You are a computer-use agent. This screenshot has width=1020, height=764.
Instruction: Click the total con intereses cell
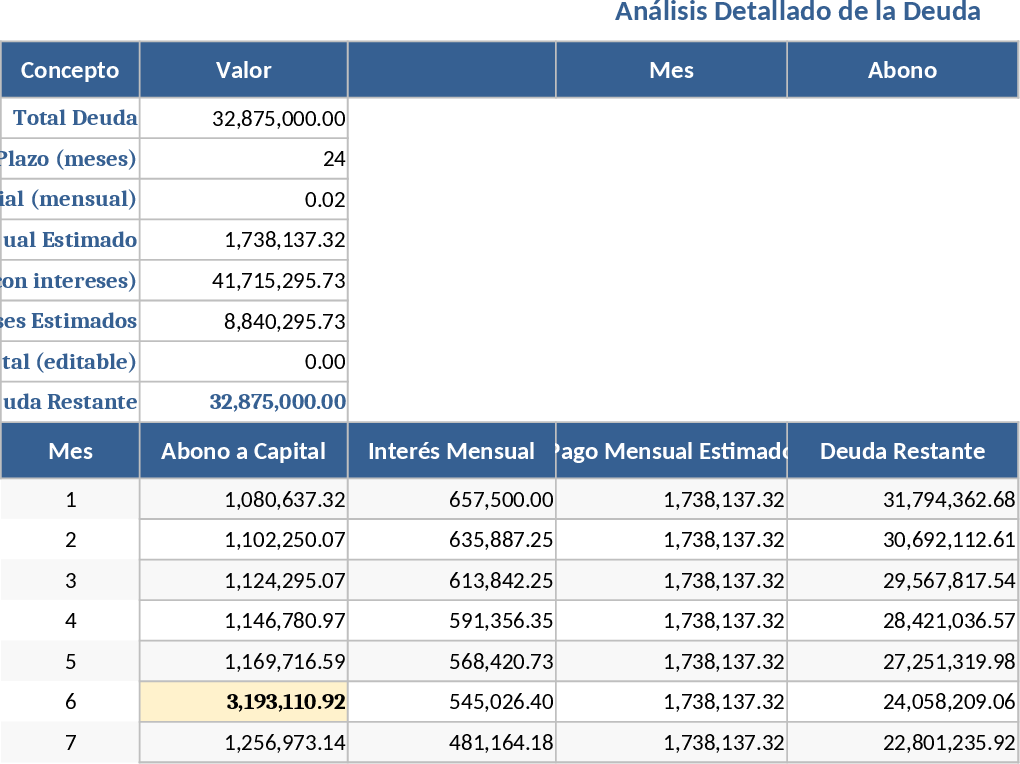tap(244, 280)
